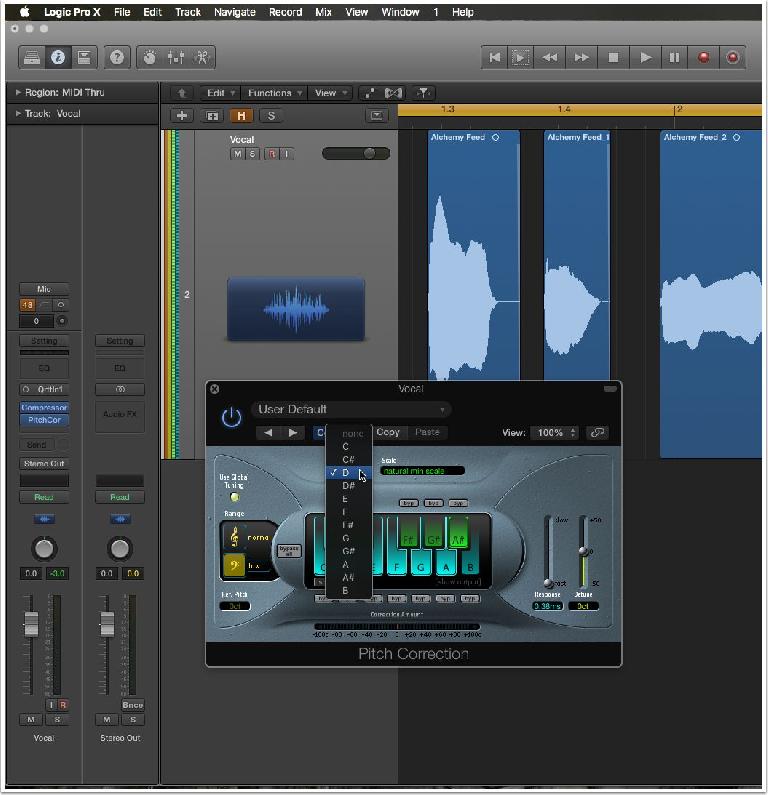Open the PitchCor plugin slot
Screen dimensions: 768x795
(x=45, y=420)
